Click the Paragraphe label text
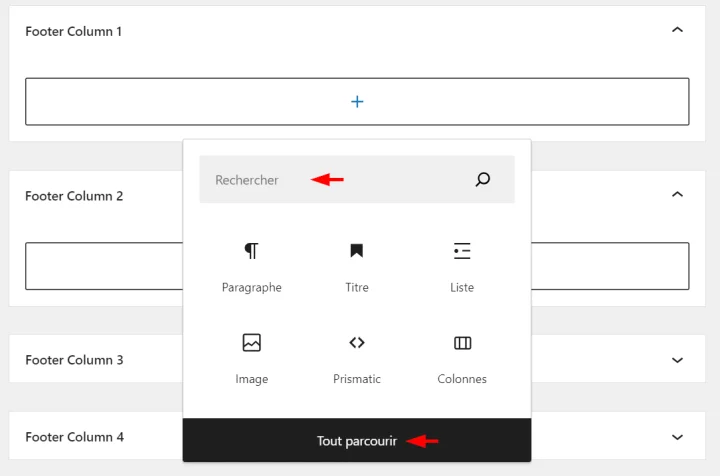 pyautogui.click(x=252, y=287)
